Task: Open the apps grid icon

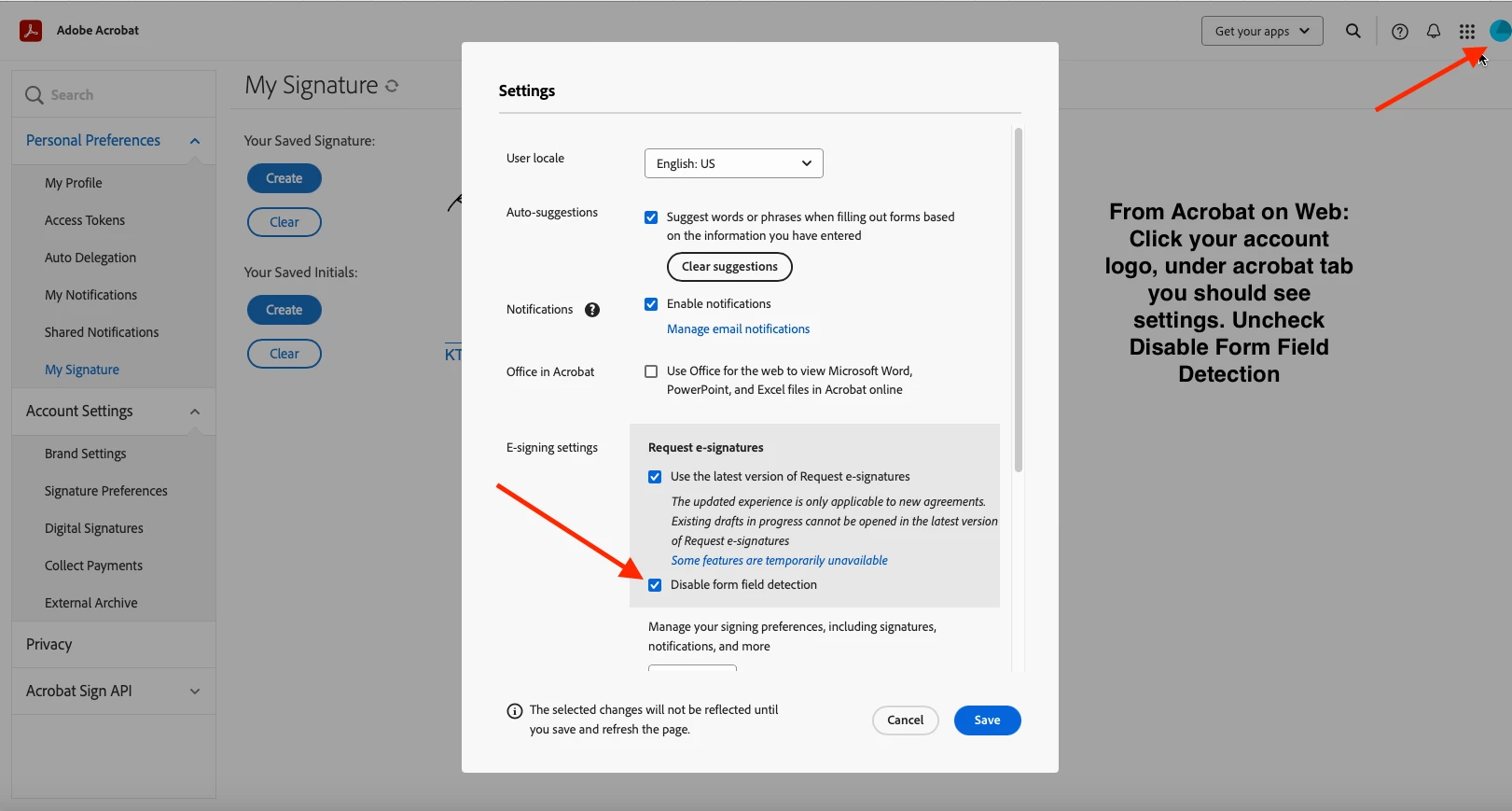Action: coord(1467,32)
